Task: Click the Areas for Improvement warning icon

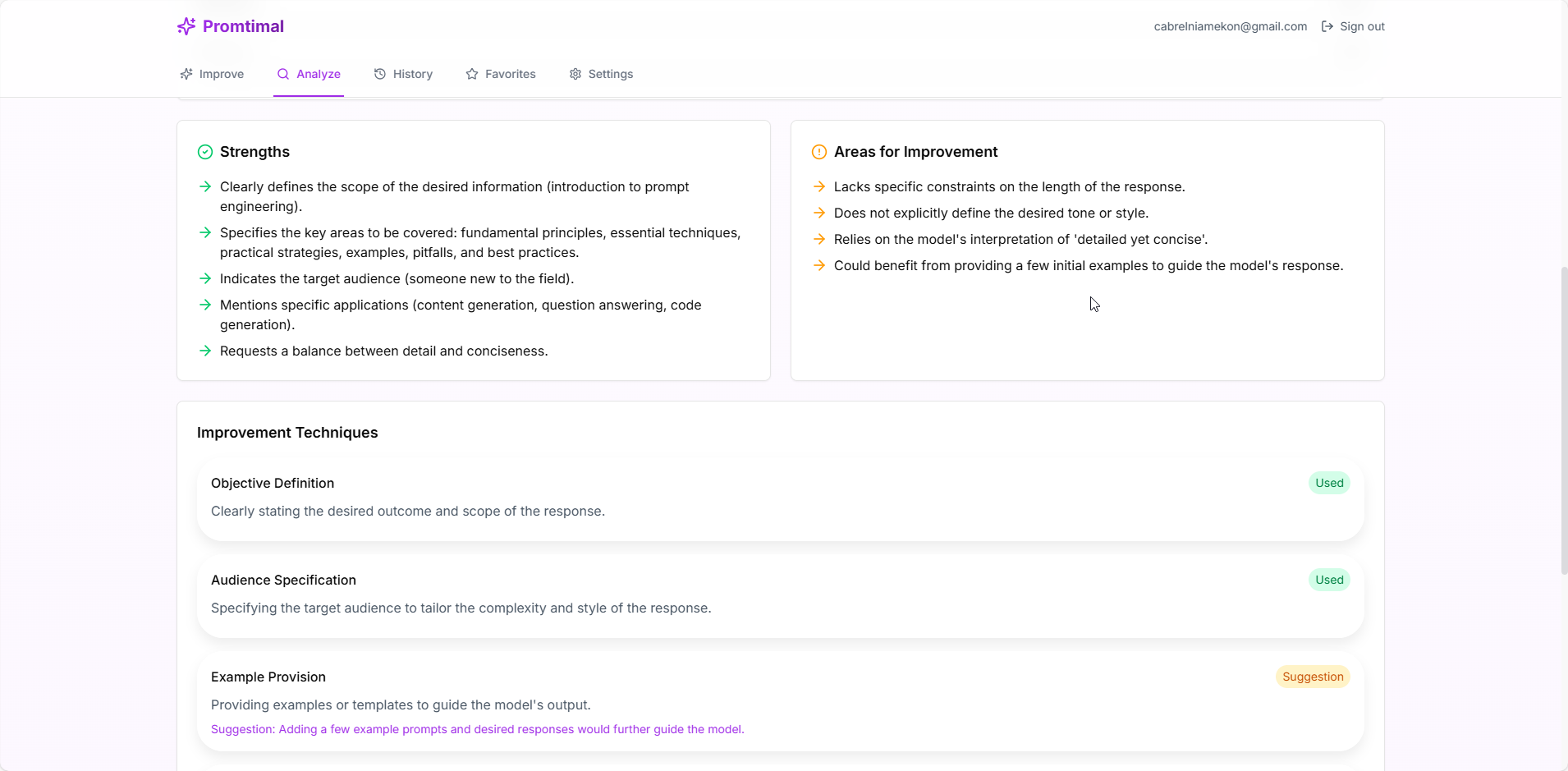Action: click(819, 152)
